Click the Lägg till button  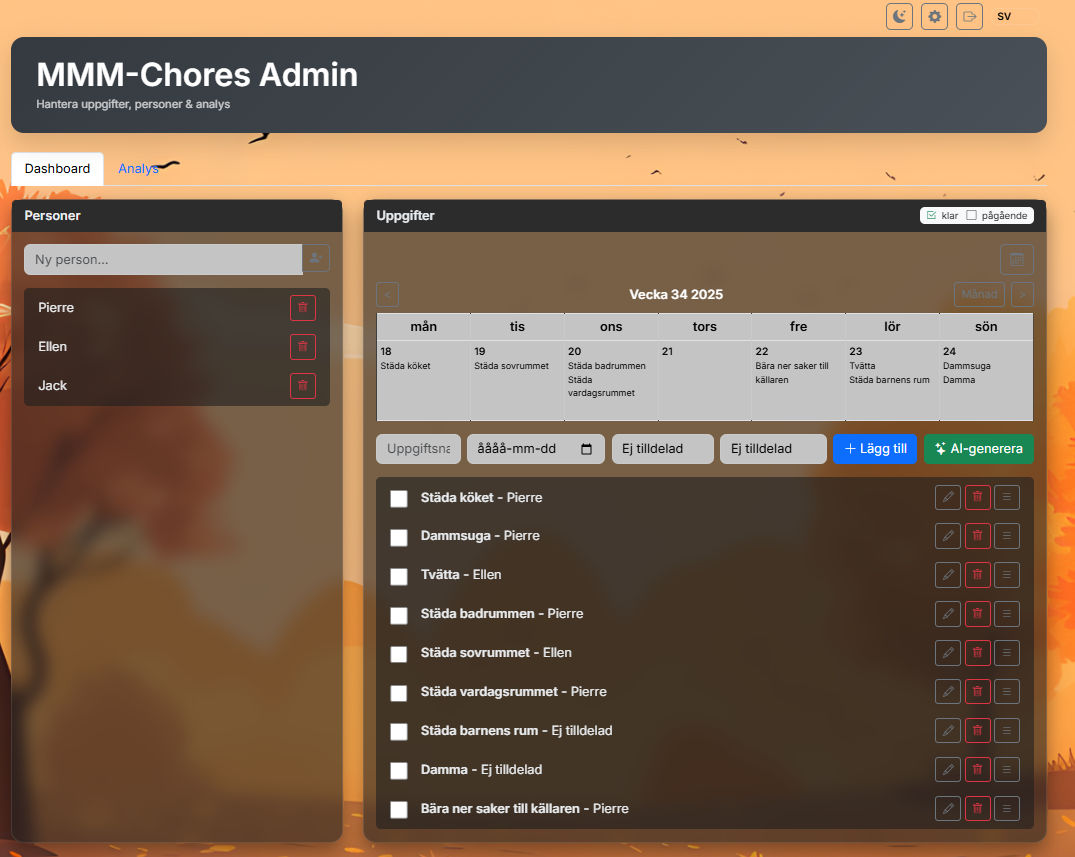(875, 449)
